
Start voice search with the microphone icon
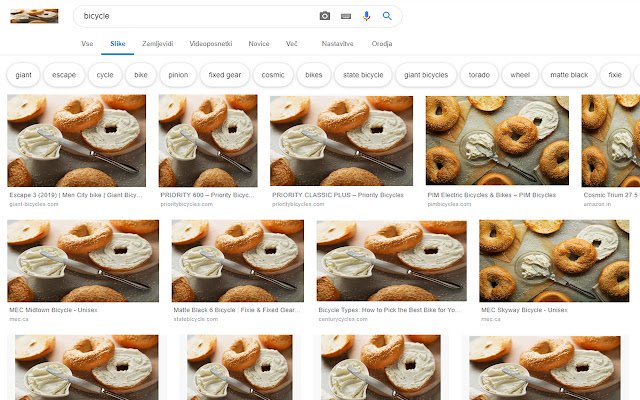coord(366,16)
